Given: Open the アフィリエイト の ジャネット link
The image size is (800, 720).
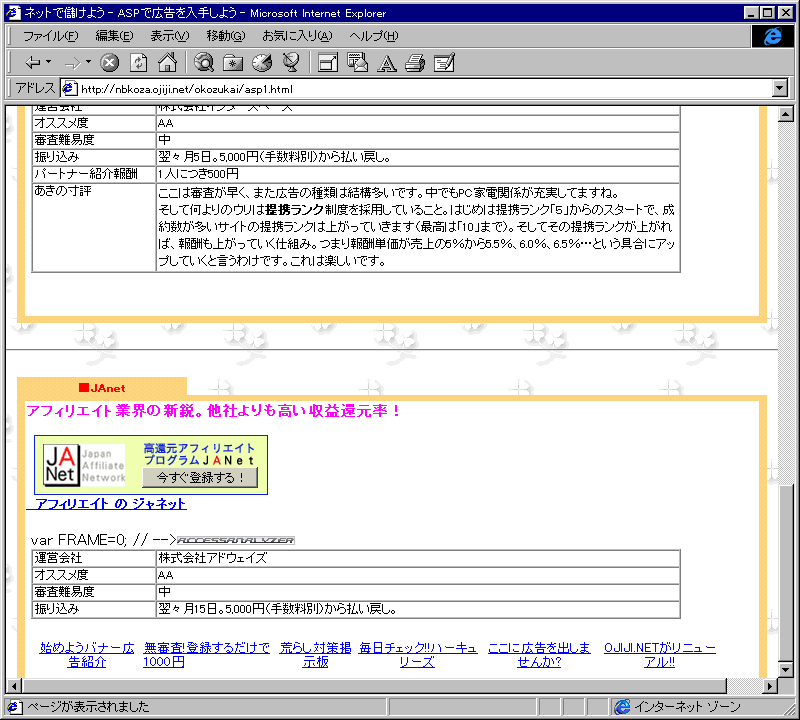Looking at the screenshot, I should (106, 504).
